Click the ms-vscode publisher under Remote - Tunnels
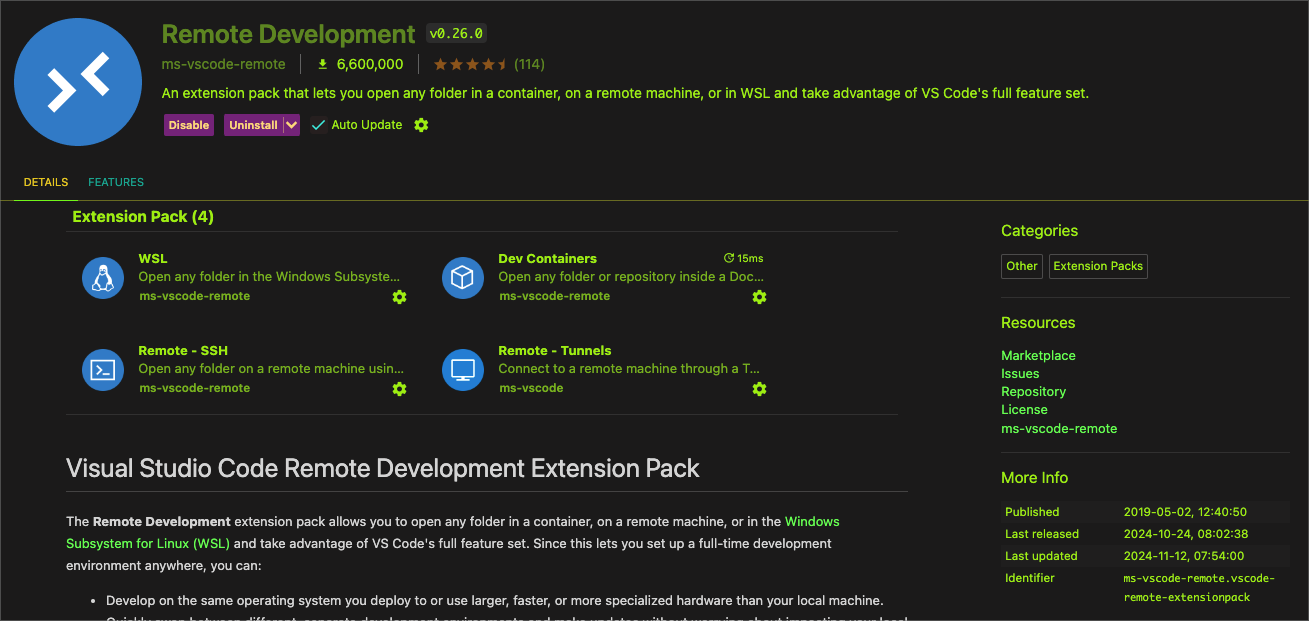This screenshot has height=621, width=1309. 531,388
